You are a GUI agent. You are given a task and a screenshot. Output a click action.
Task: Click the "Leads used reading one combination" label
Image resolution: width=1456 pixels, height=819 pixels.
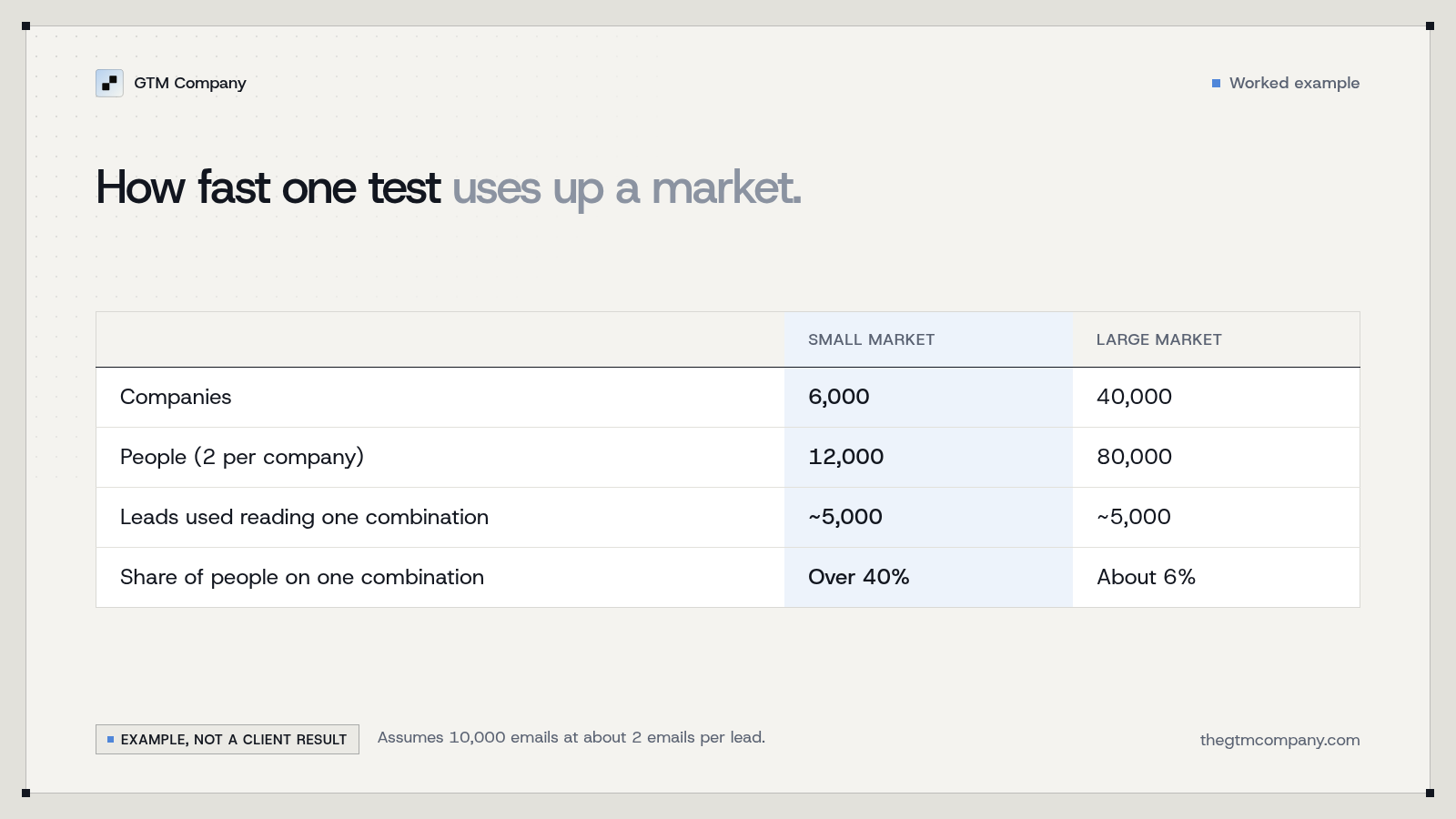tap(304, 517)
